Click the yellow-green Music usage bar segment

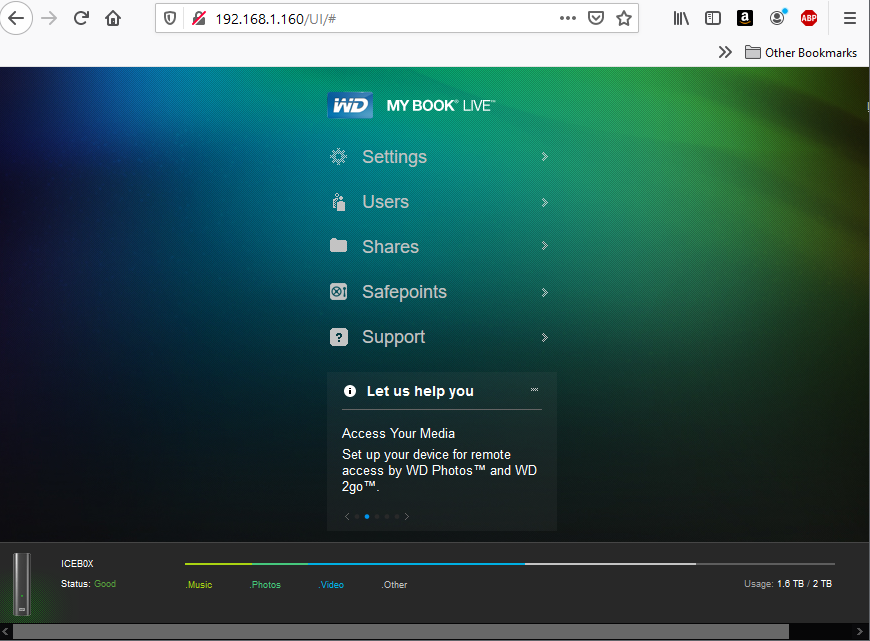point(218,564)
